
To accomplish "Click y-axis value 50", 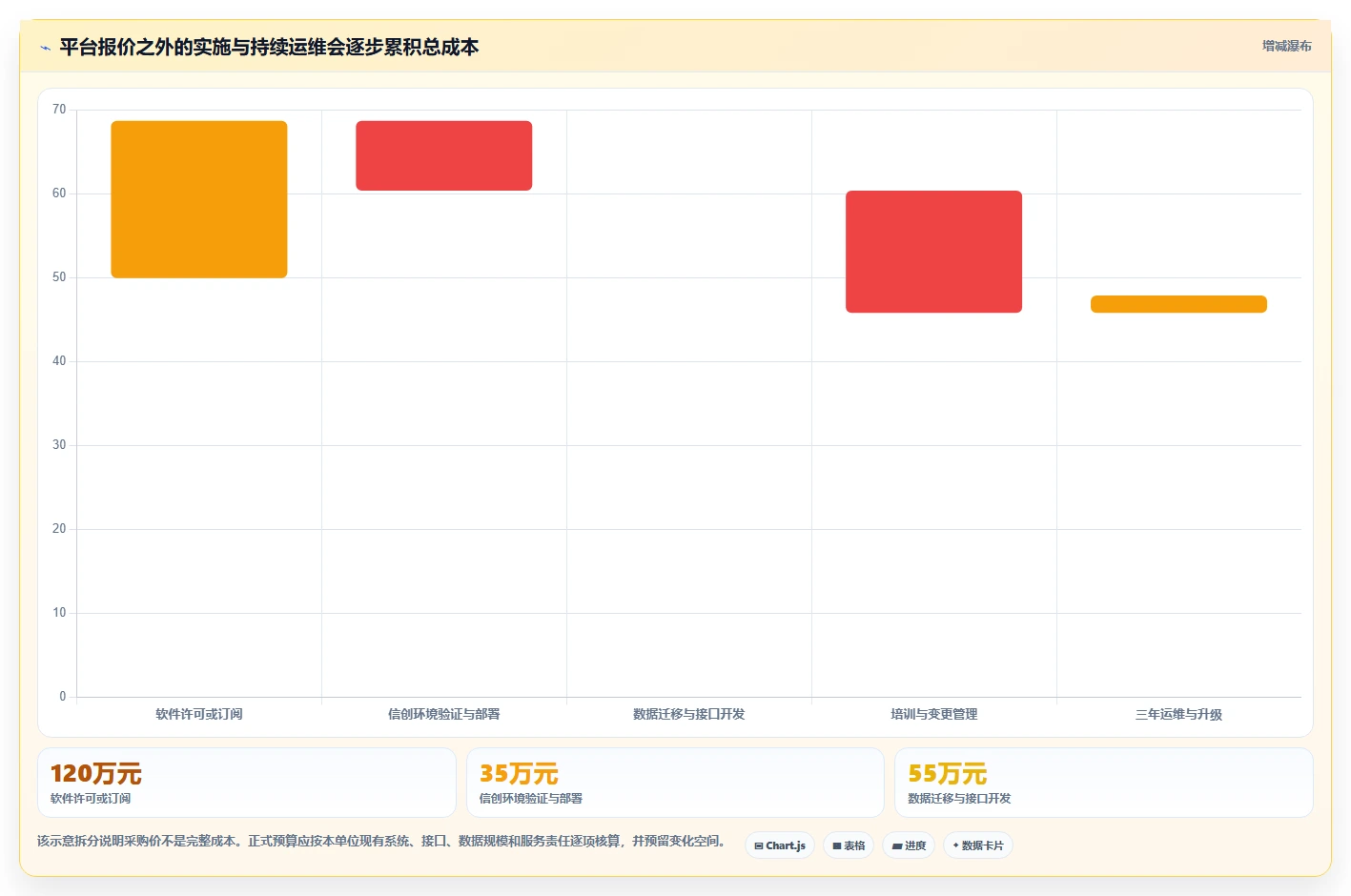I will click(x=59, y=277).
